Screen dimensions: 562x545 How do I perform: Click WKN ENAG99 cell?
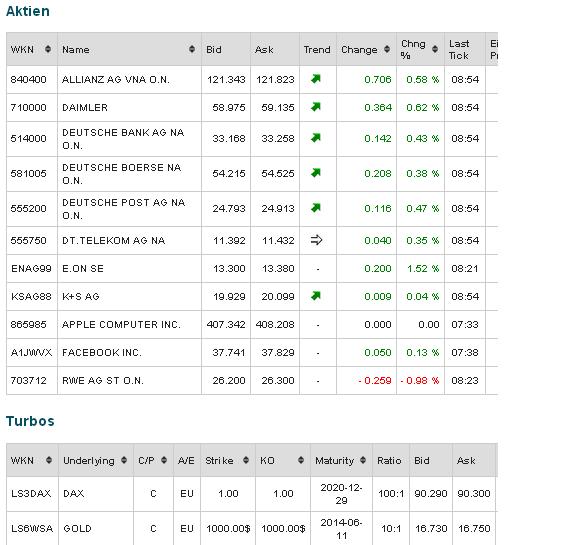click(32, 268)
